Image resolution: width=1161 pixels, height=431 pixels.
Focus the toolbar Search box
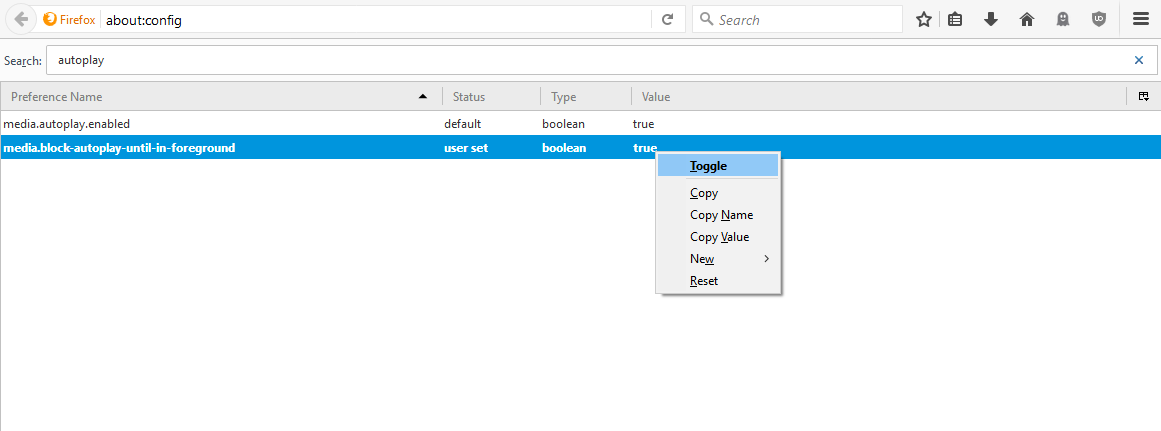point(797,20)
